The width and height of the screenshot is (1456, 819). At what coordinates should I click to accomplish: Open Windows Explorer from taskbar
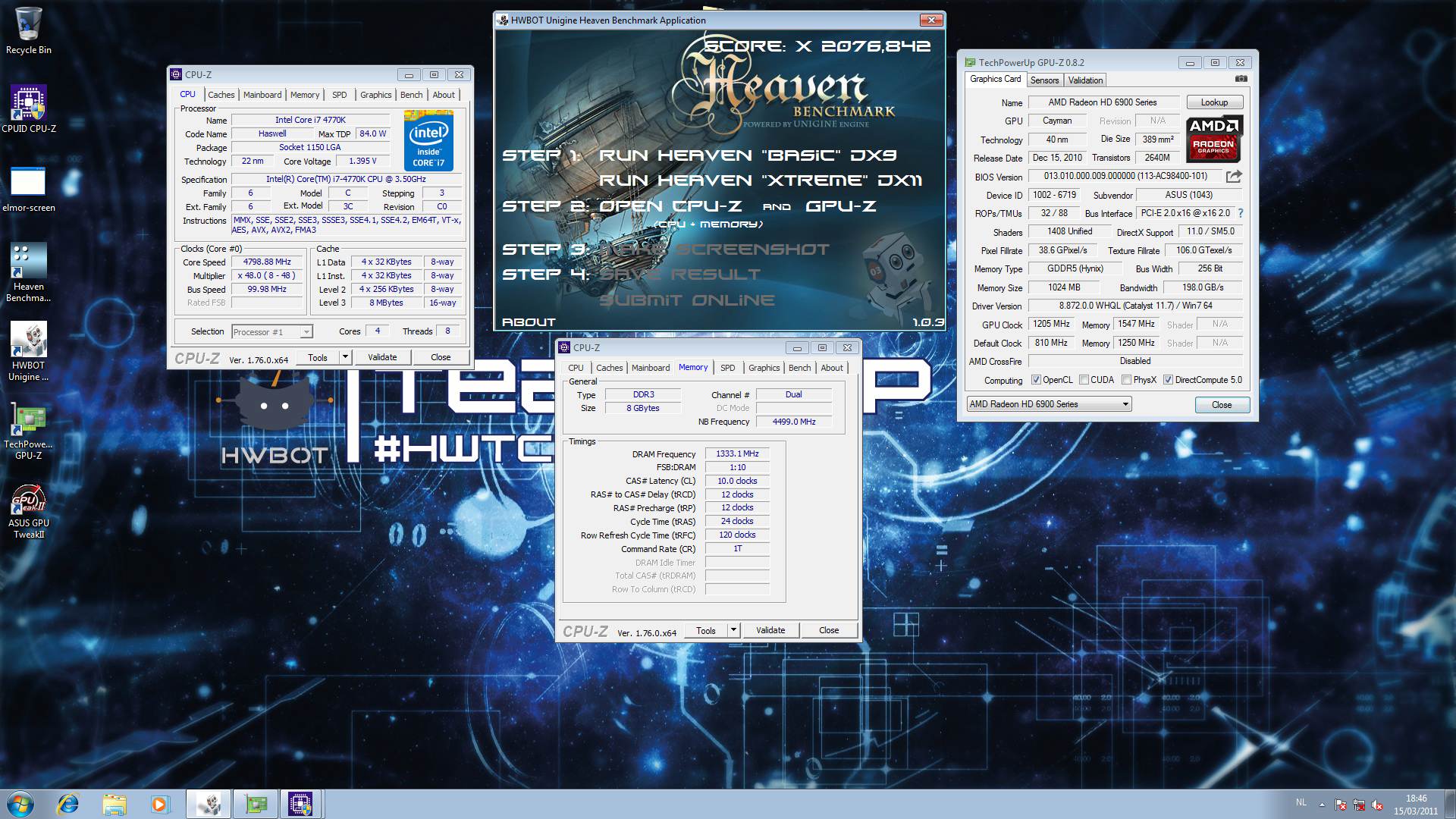115,804
